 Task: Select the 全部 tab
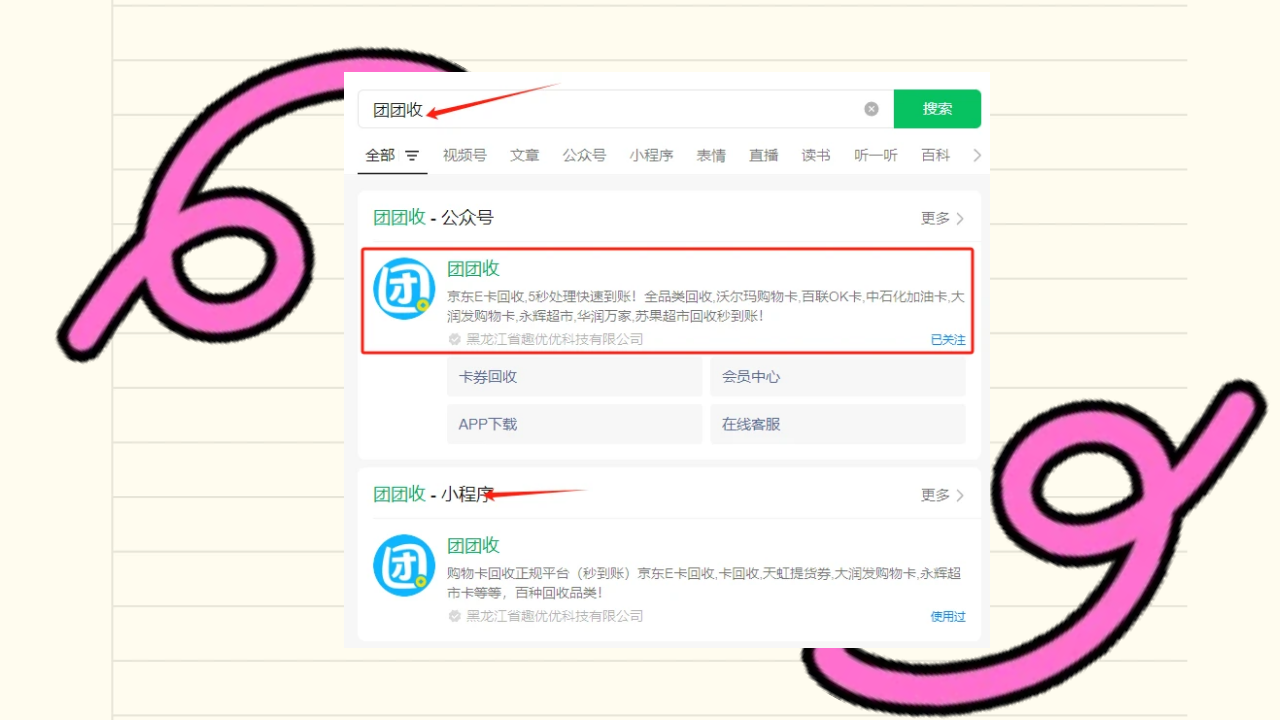(380, 155)
